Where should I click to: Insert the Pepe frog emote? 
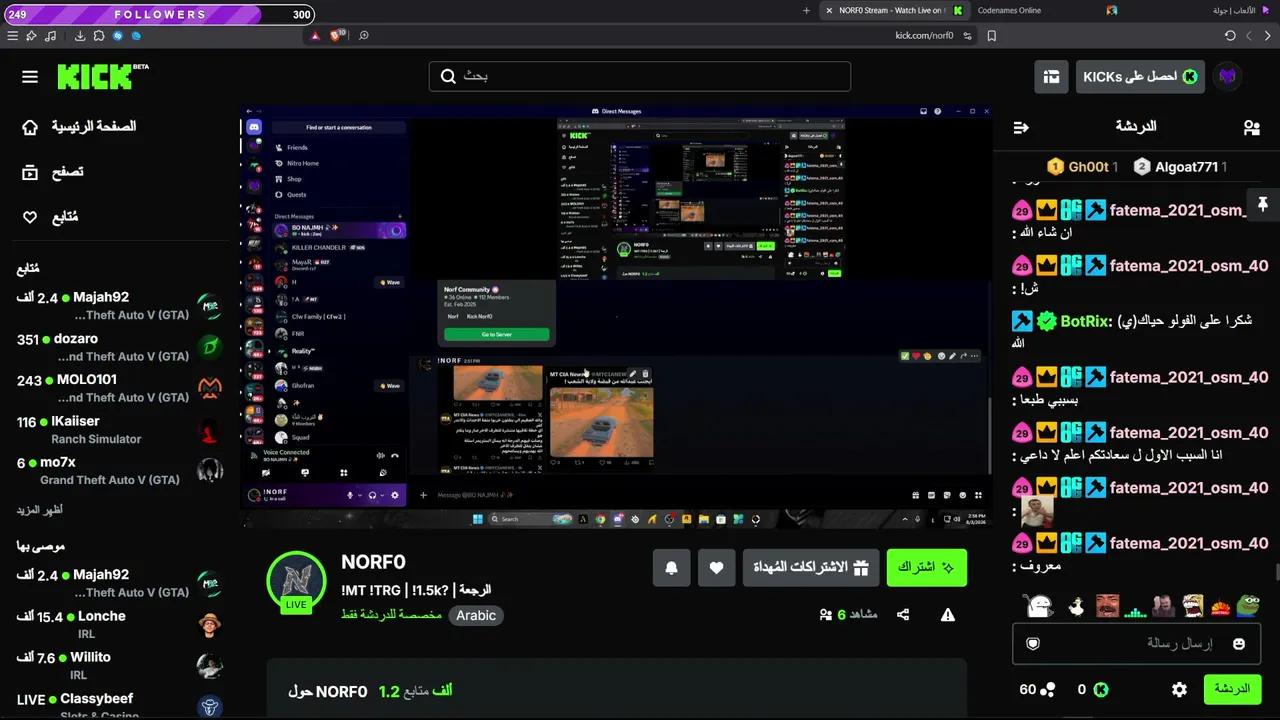1250,605
